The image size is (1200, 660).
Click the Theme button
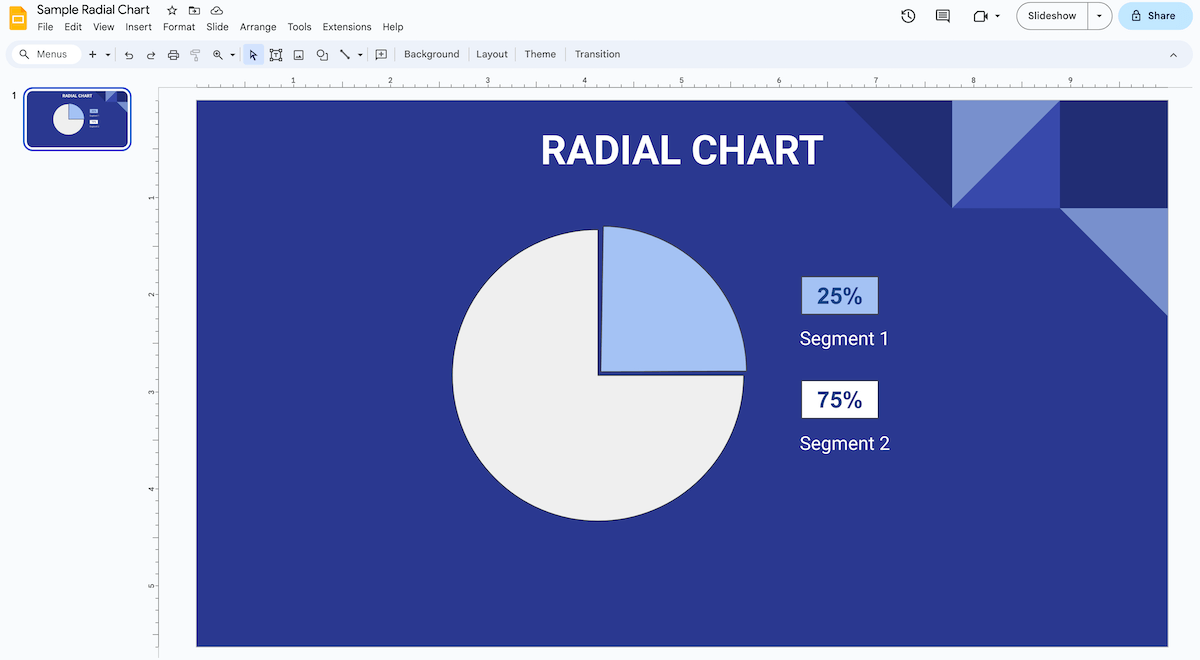pyautogui.click(x=540, y=54)
